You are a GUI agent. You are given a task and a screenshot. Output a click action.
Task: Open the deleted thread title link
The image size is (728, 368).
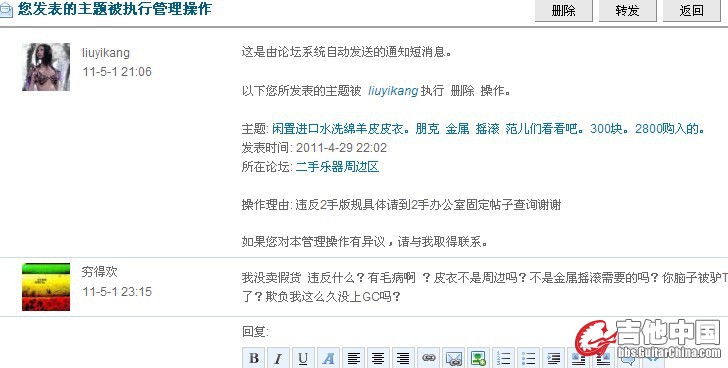[488, 129]
